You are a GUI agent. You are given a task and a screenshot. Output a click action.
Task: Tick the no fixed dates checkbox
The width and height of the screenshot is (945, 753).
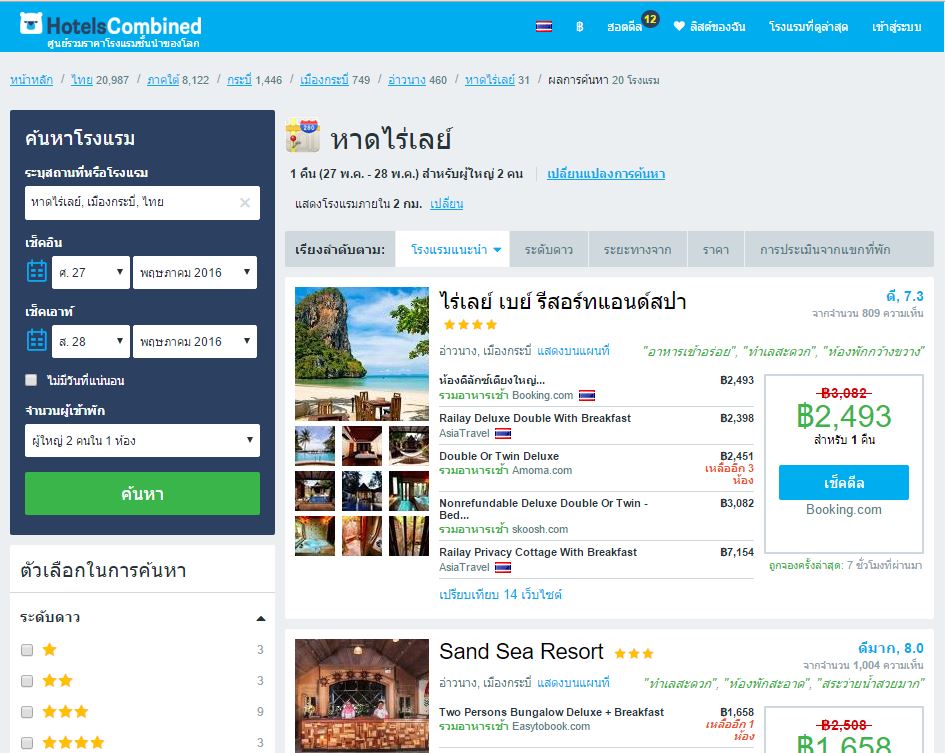(x=31, y=380)
